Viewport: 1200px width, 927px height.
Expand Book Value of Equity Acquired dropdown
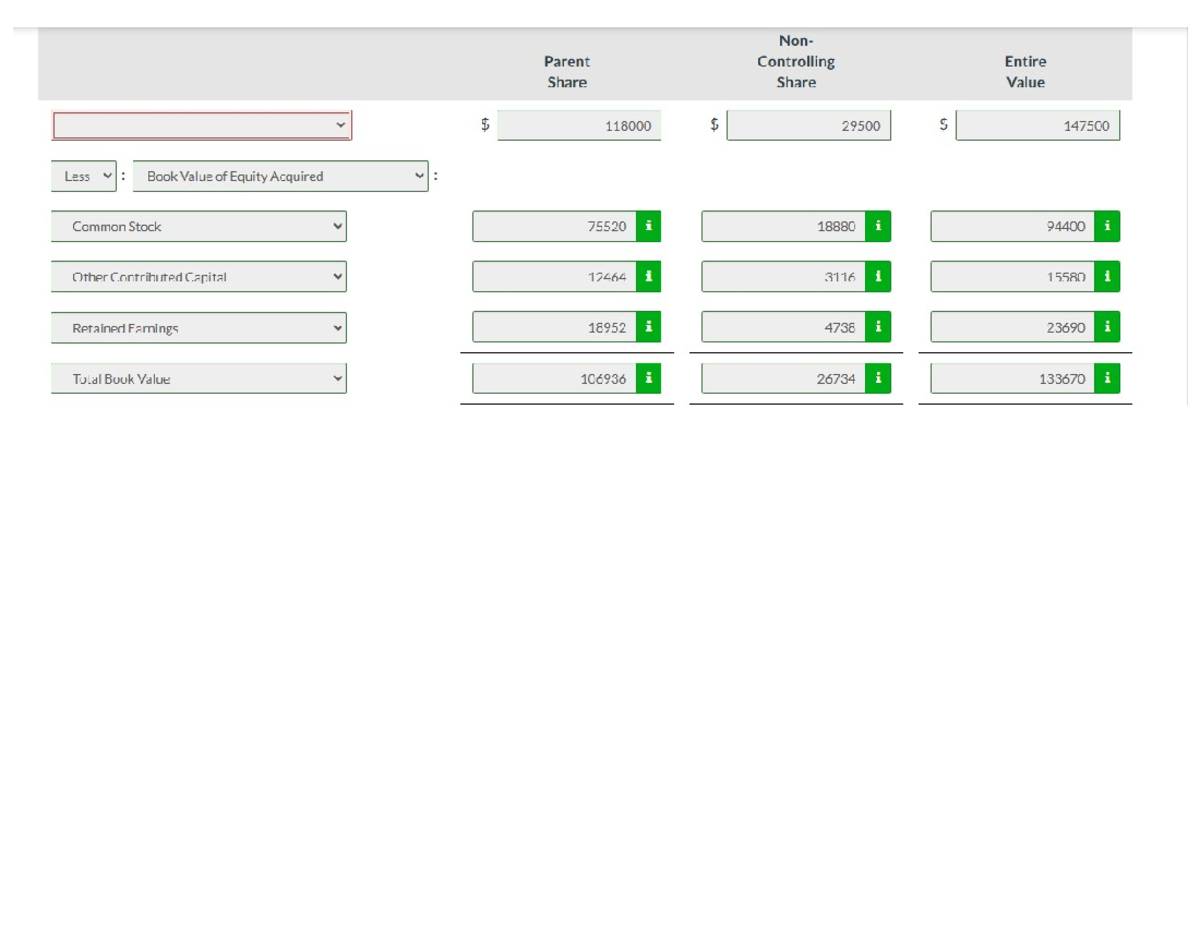click(x=280, y=176)
